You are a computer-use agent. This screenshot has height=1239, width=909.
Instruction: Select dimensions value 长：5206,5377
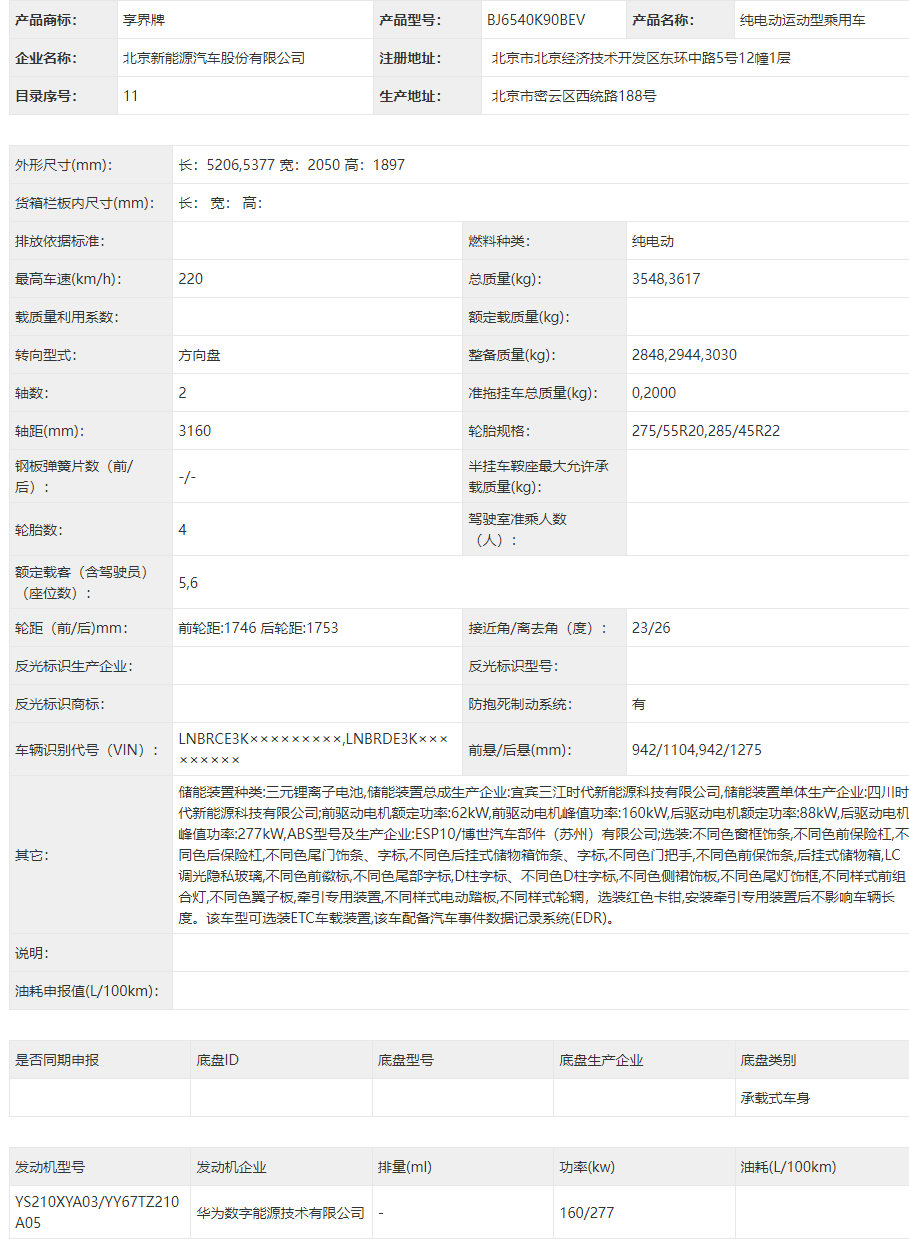[x=227, y=165]
